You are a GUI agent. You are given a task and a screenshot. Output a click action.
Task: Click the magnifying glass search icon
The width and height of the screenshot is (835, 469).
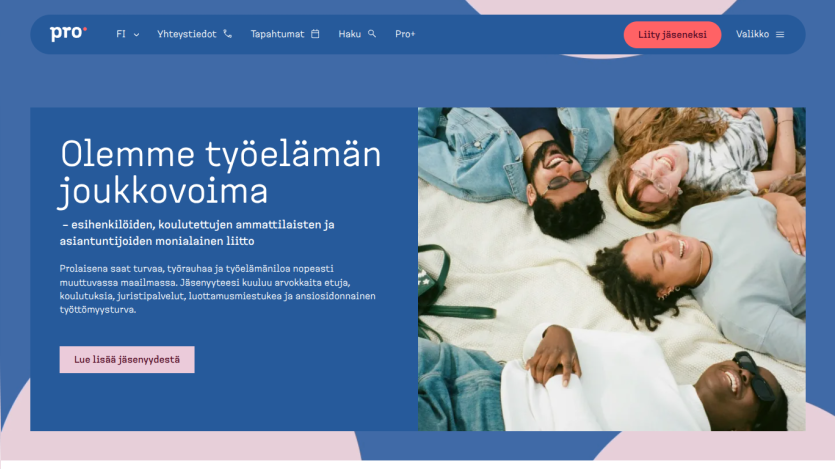(x=372, y=34)
